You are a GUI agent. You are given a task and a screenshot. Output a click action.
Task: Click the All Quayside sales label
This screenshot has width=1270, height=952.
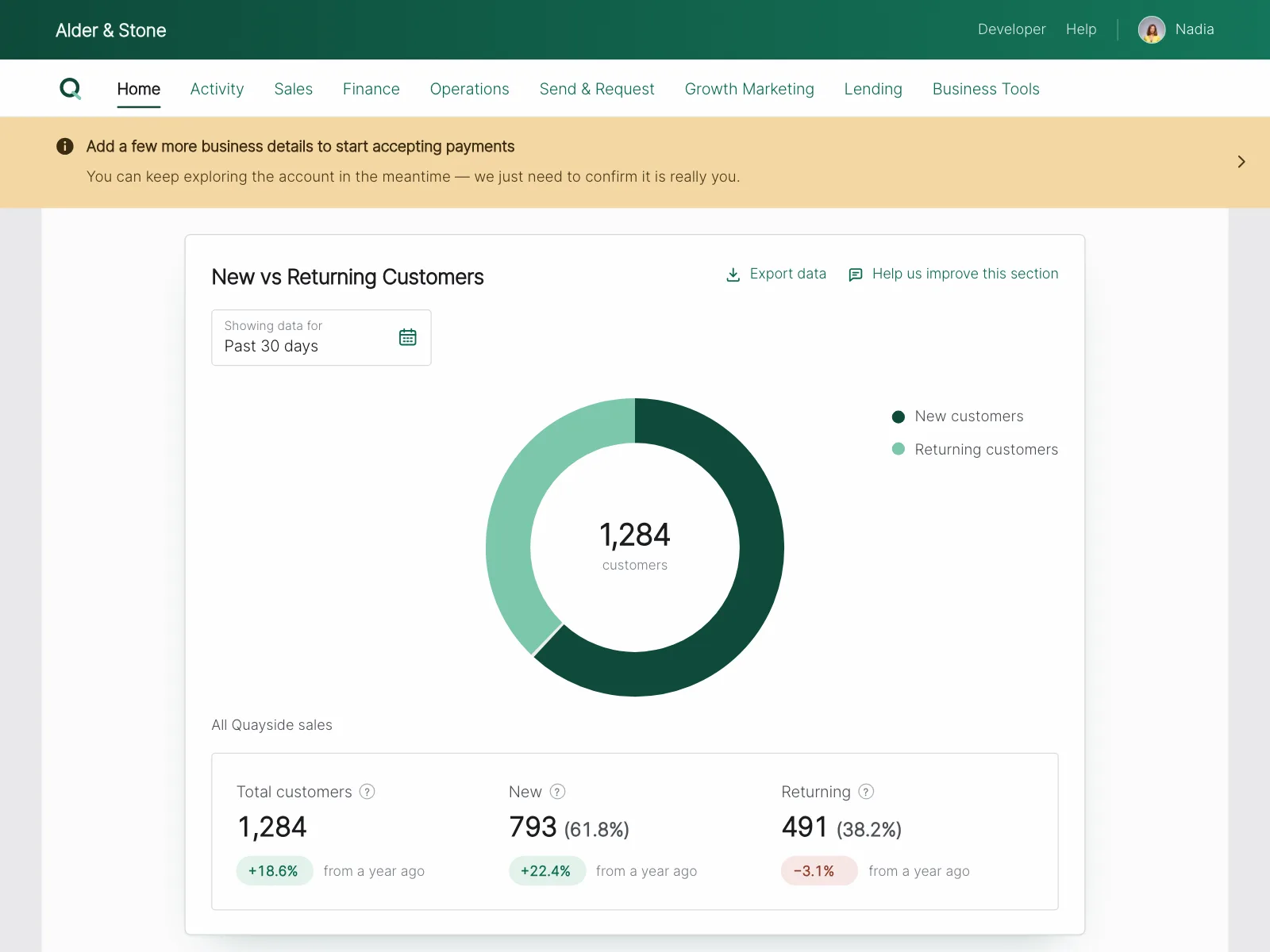(x=271, y=725)
